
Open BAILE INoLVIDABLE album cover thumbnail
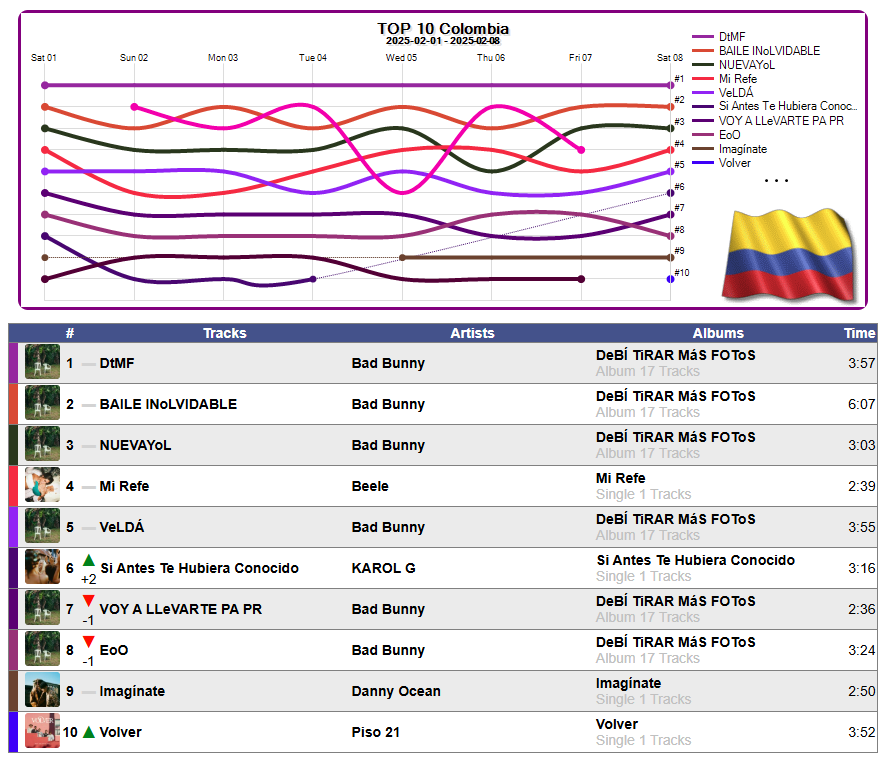pos(42,403)
